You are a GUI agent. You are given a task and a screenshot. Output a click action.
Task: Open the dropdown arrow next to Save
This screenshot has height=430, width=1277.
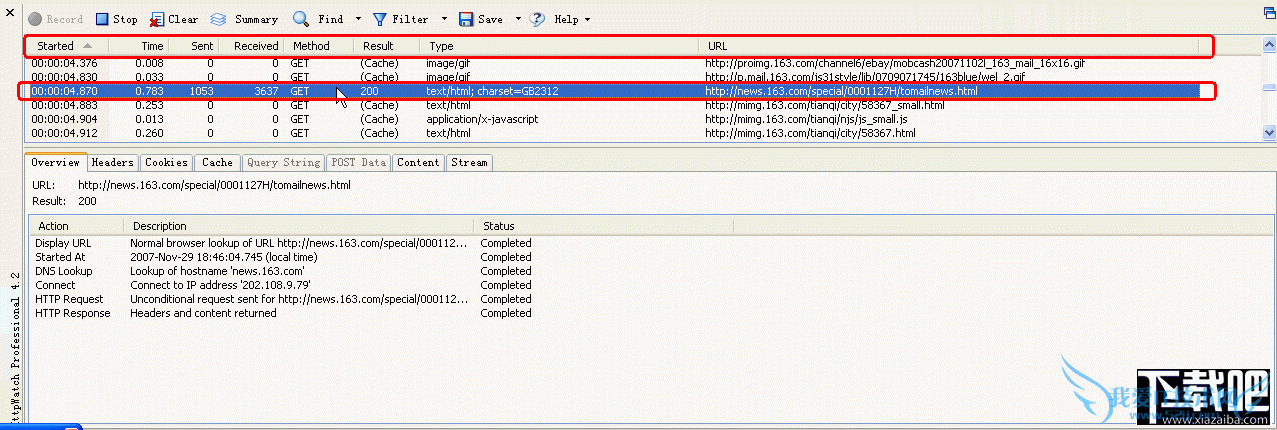pyautogui.click(x=518, y=19)
